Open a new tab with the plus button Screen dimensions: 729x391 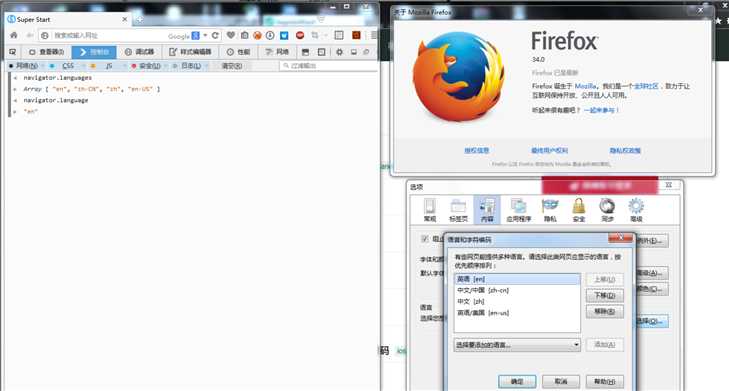[139, 20]
